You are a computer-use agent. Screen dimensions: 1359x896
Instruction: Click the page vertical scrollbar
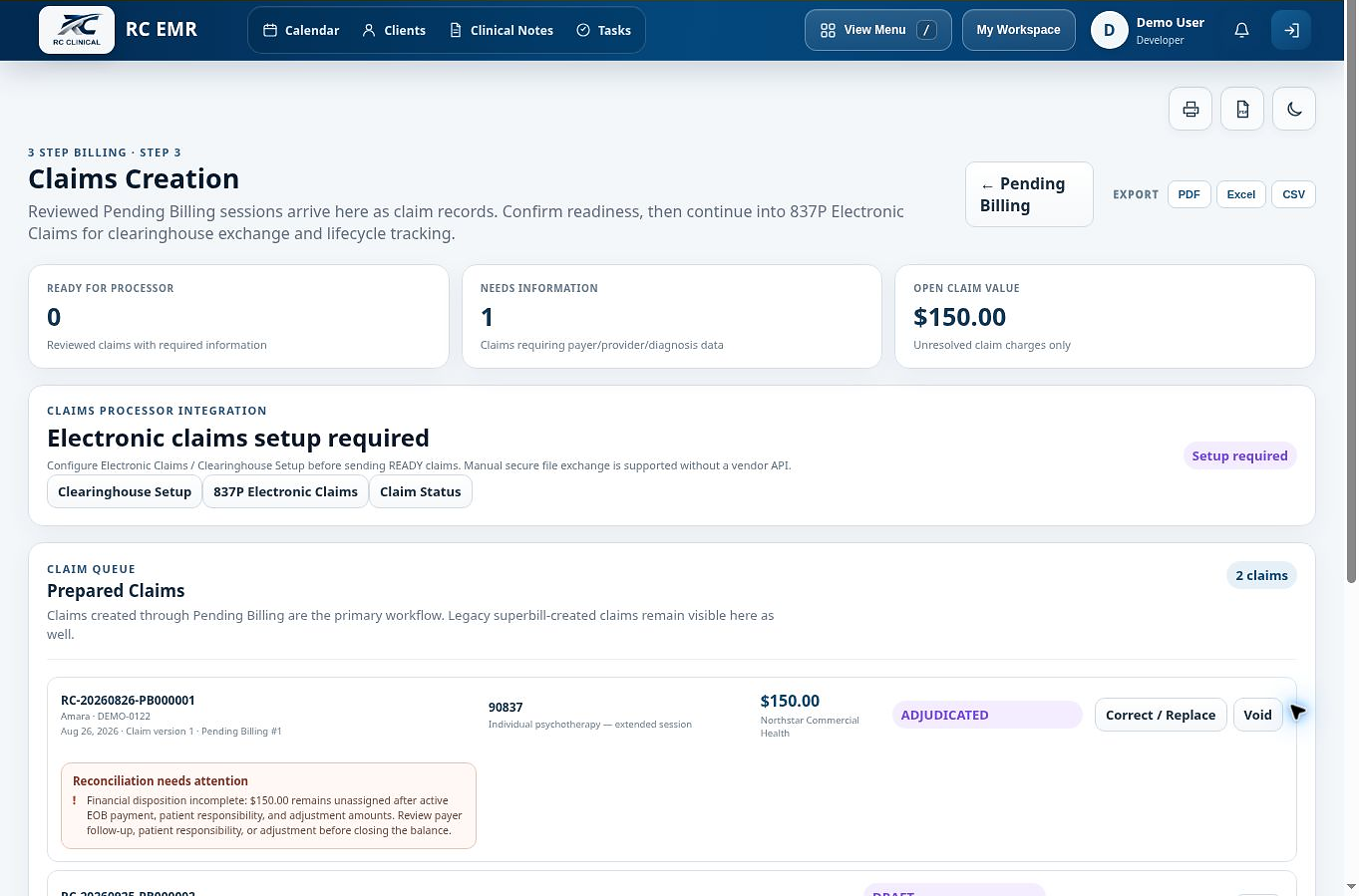coord(1351,291)
